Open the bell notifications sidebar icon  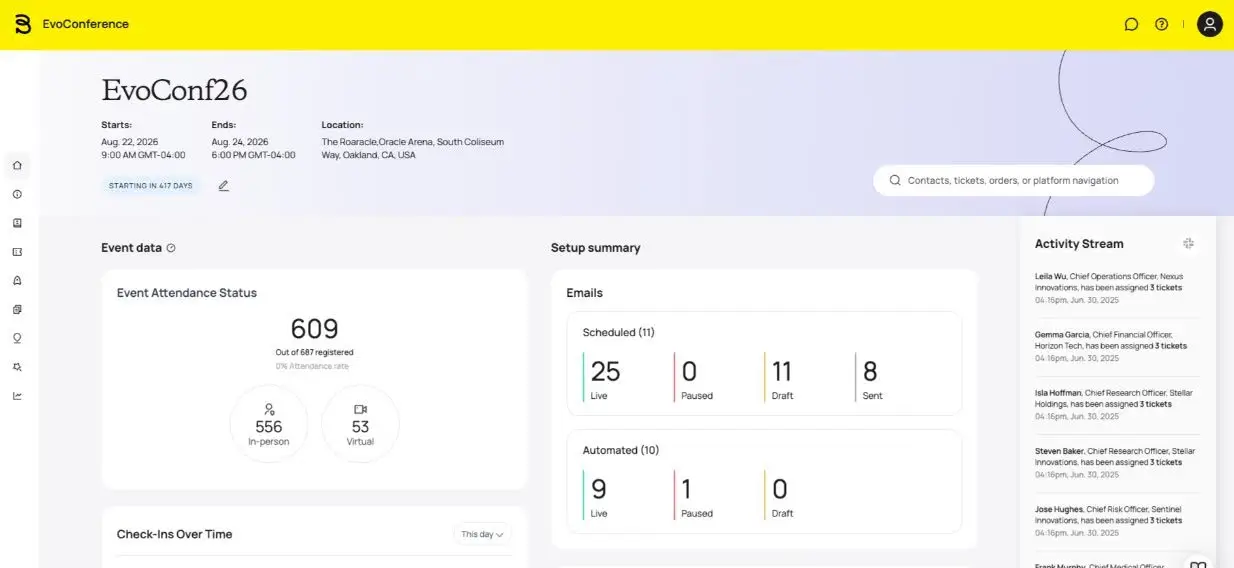(17, 280)
